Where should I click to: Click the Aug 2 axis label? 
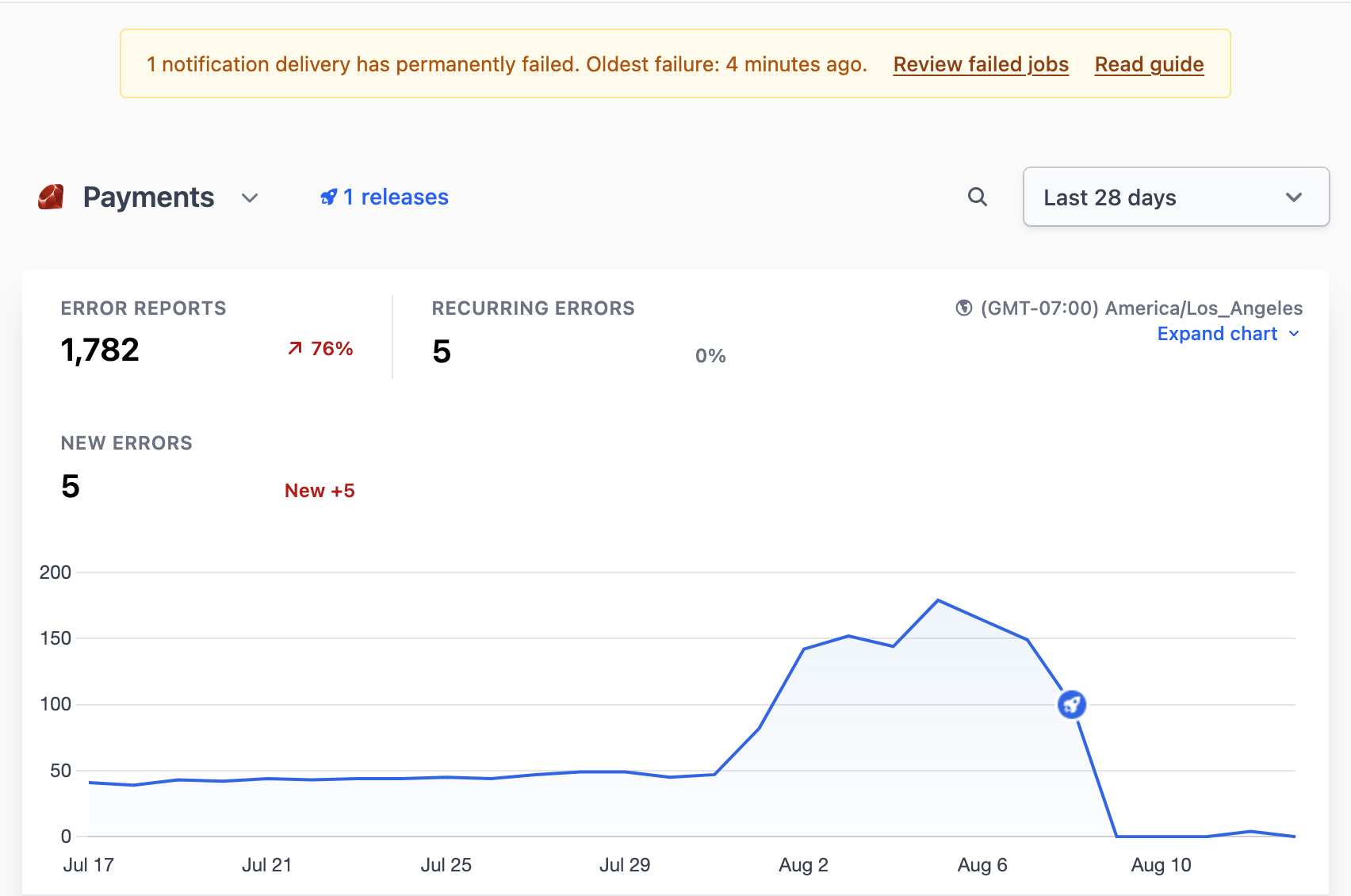point(803,865)
